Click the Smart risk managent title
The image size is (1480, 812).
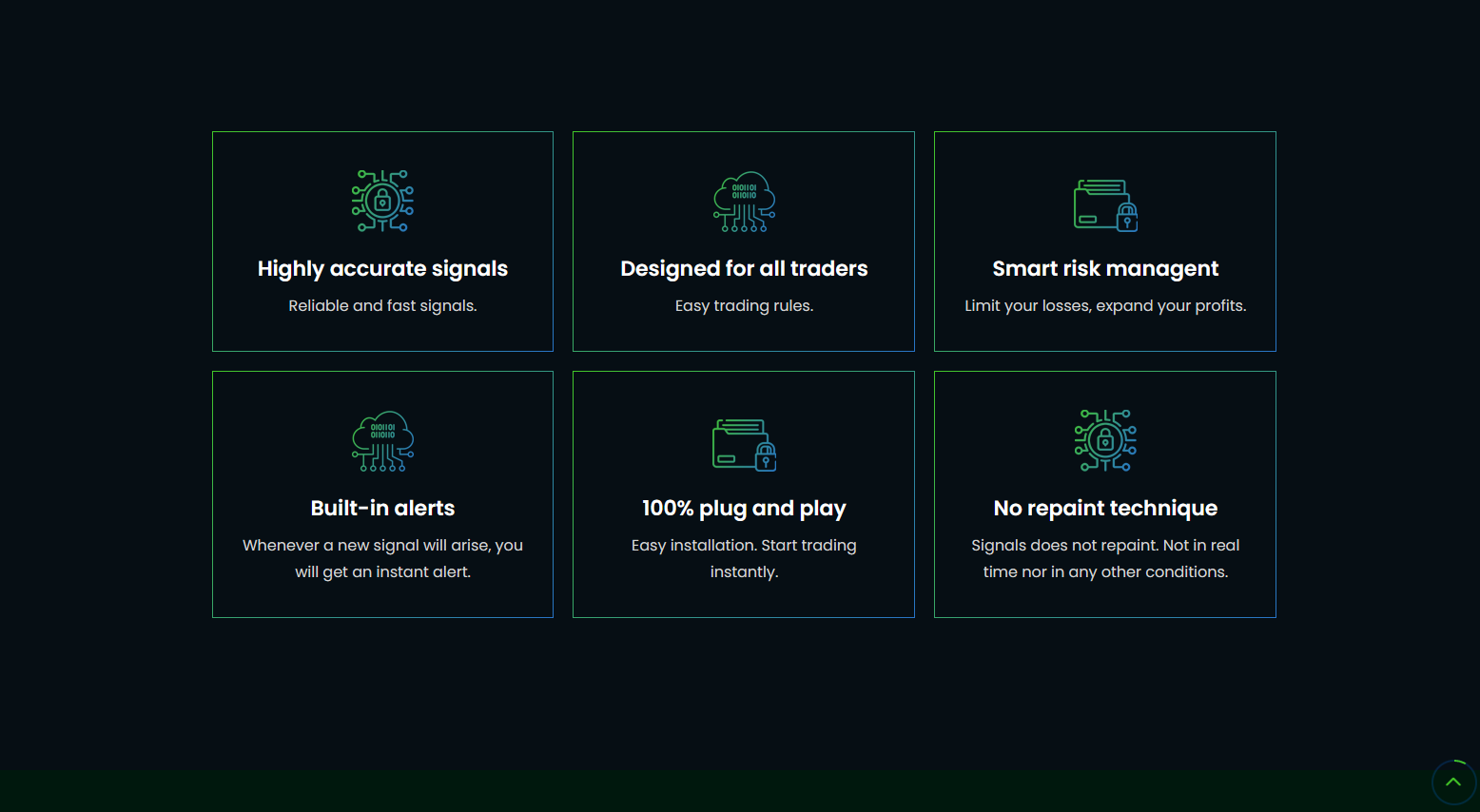click(x=1105, y=269)
